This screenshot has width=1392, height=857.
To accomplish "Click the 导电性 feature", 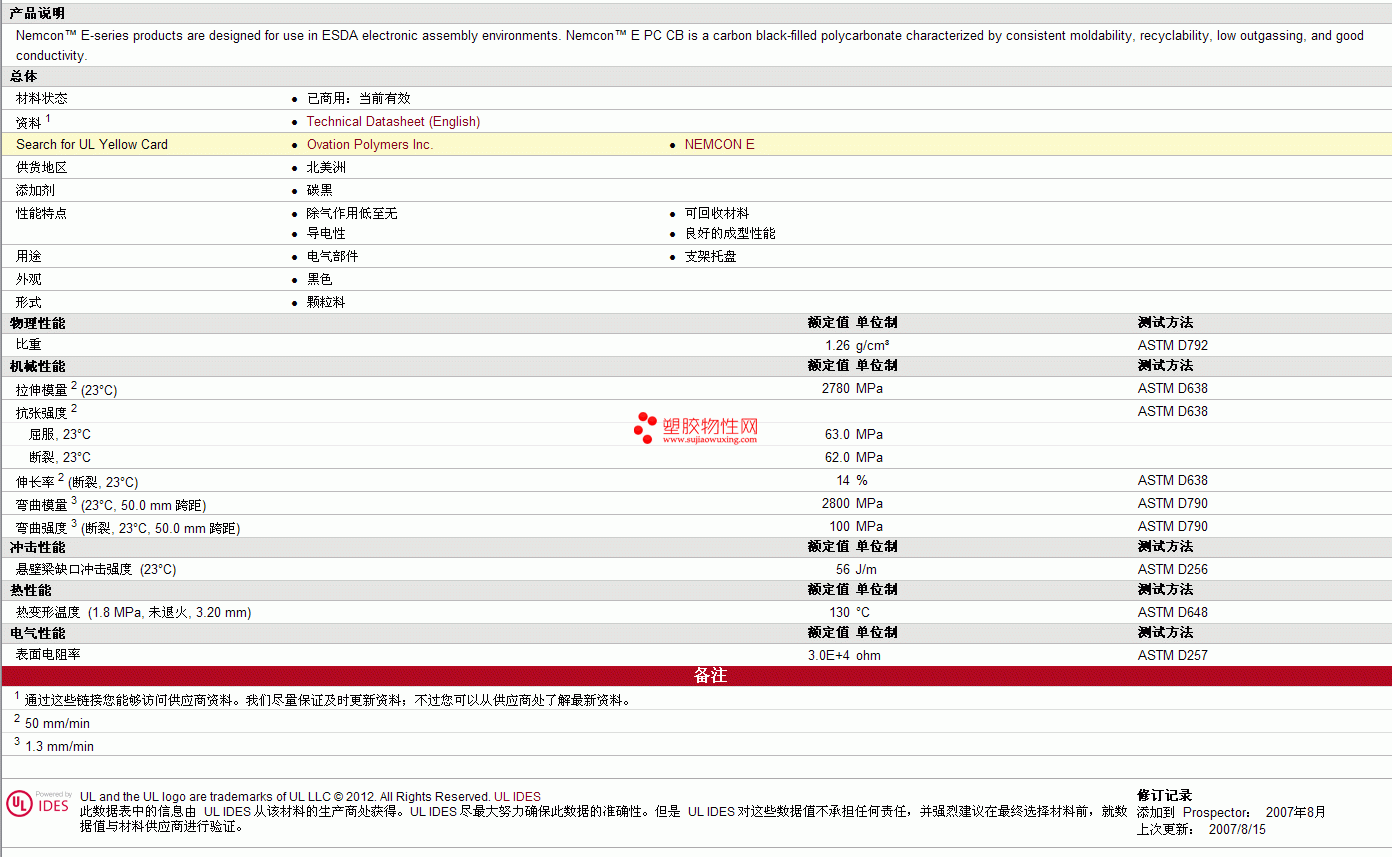I will coord(326,233).
